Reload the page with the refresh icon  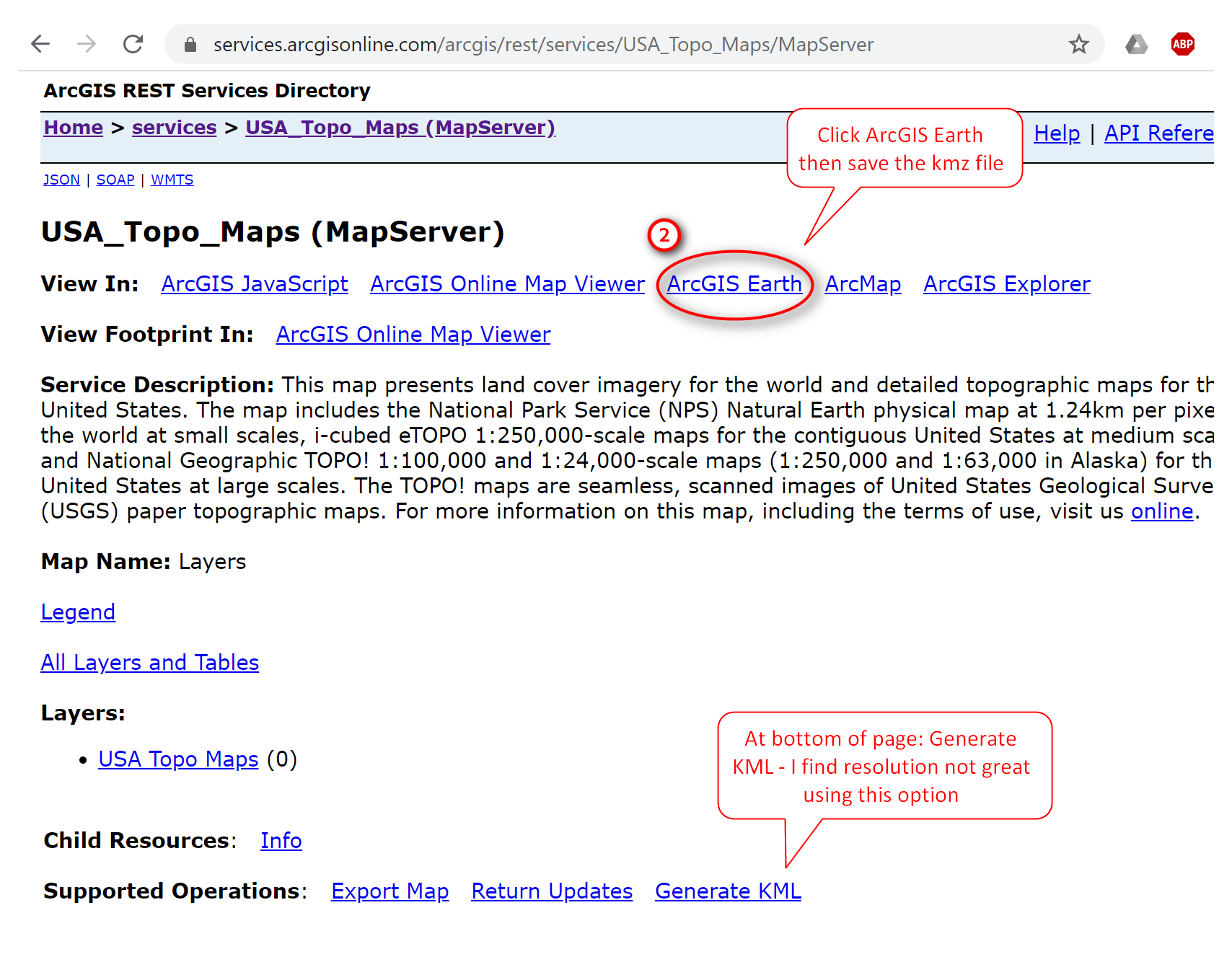tap(133, 44)
